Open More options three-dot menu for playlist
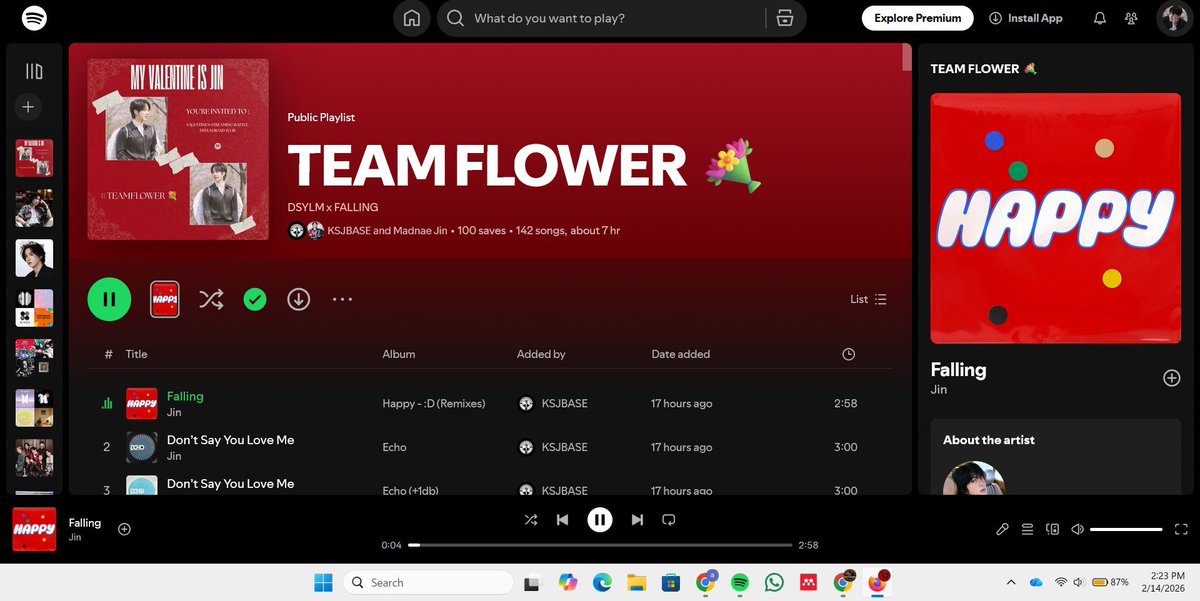The image size is (1200, 601). coord(342,299)
